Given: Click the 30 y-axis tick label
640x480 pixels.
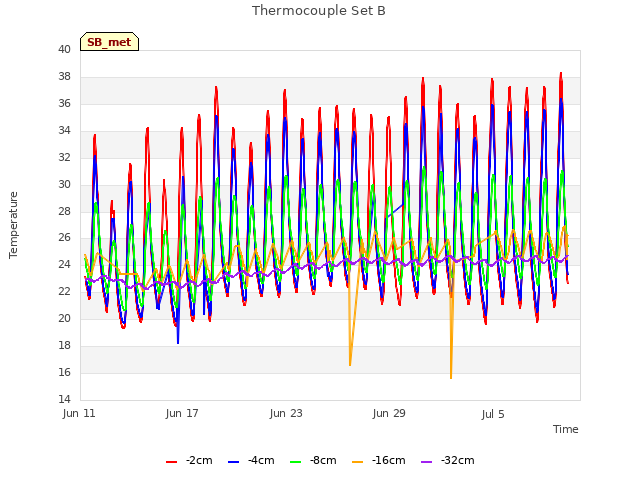Looking at the screenshot, I should pos(64,184).
